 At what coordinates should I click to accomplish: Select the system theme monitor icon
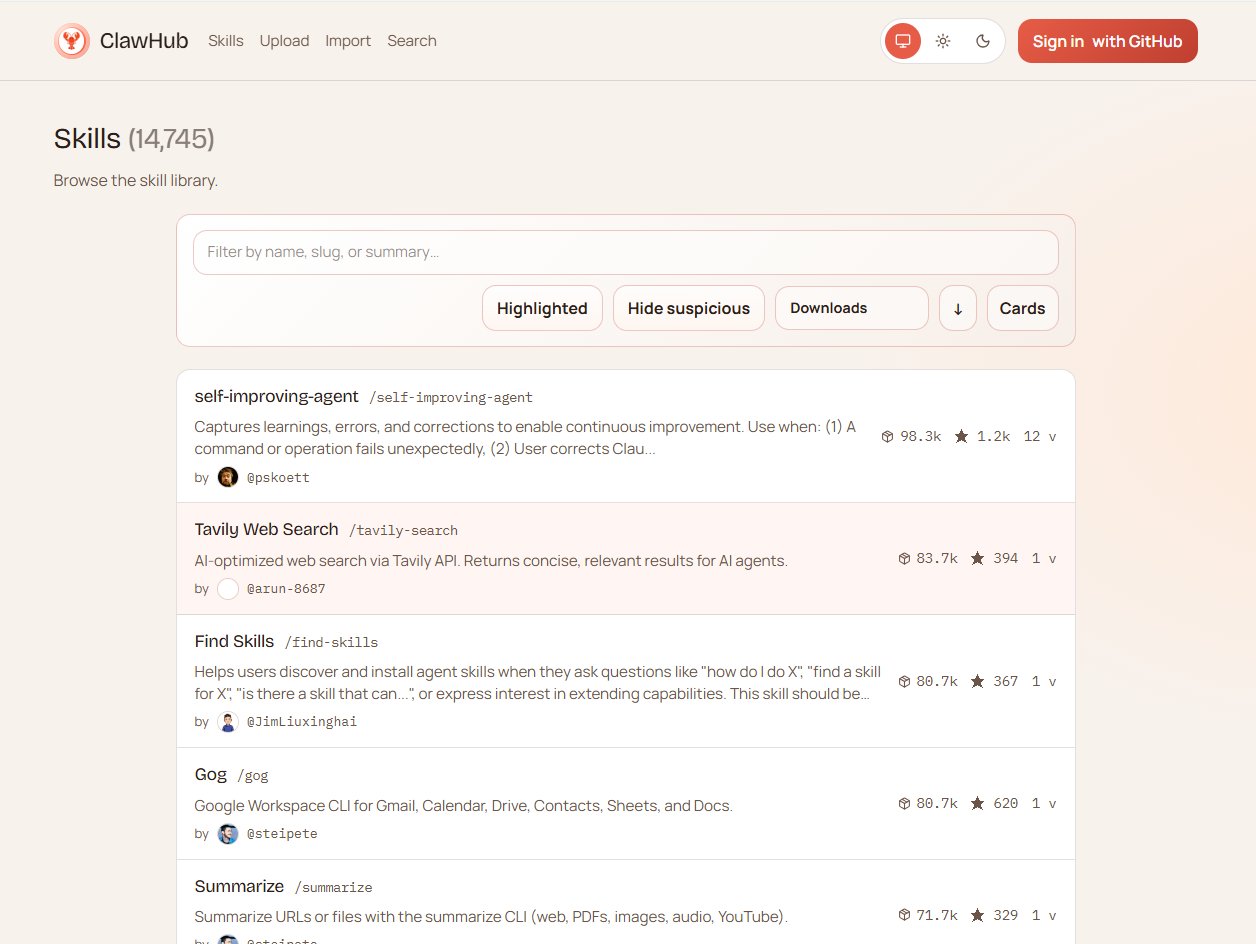click(x=903, y=41)
